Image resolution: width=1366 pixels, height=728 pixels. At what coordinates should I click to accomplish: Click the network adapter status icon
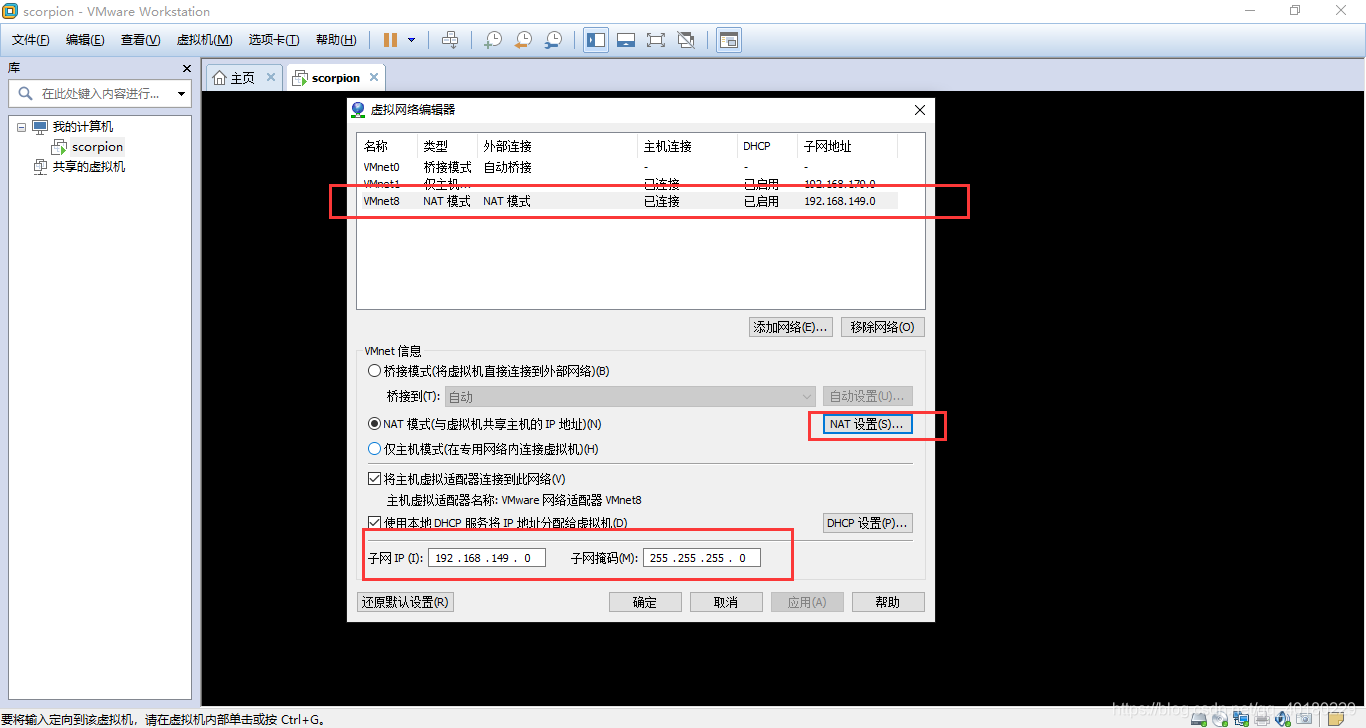(1240, 718)
